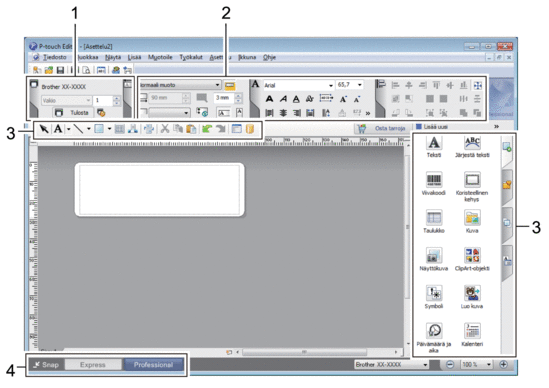Open the font size 65,7 dropdown
This screenshot has height=388, width=549.
click(360, 85)
